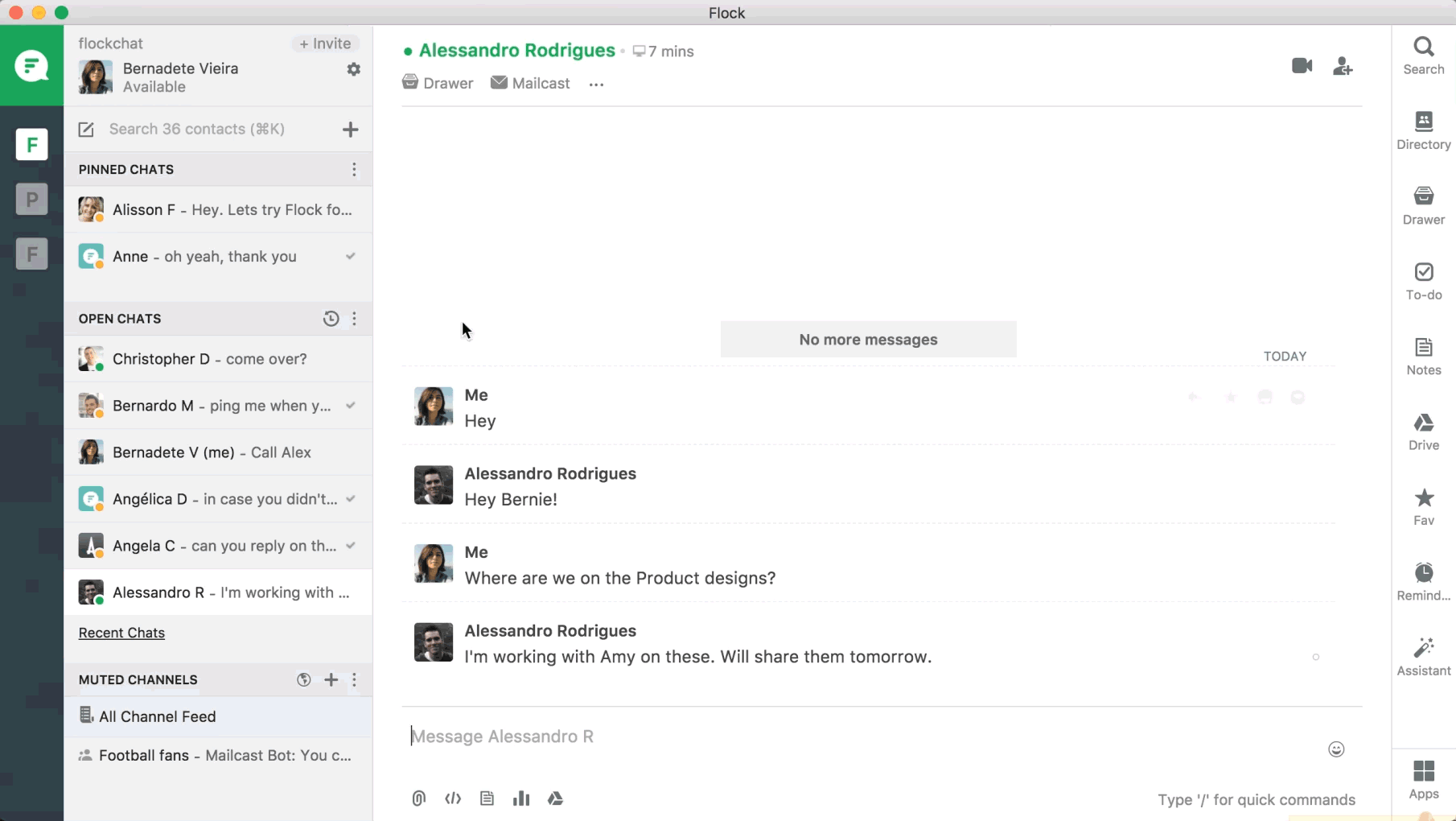The image size is (1456, 821).
Task: Open Bernadete V (me) chat
Action: (x=218, y=452)
